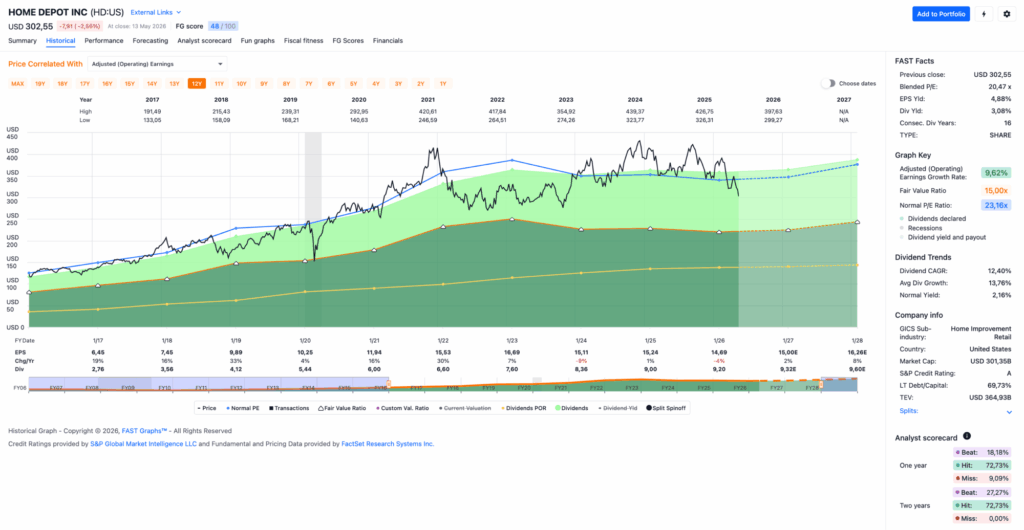Toggle the Price legend item
1024x530 pixels.
point(208,408)
